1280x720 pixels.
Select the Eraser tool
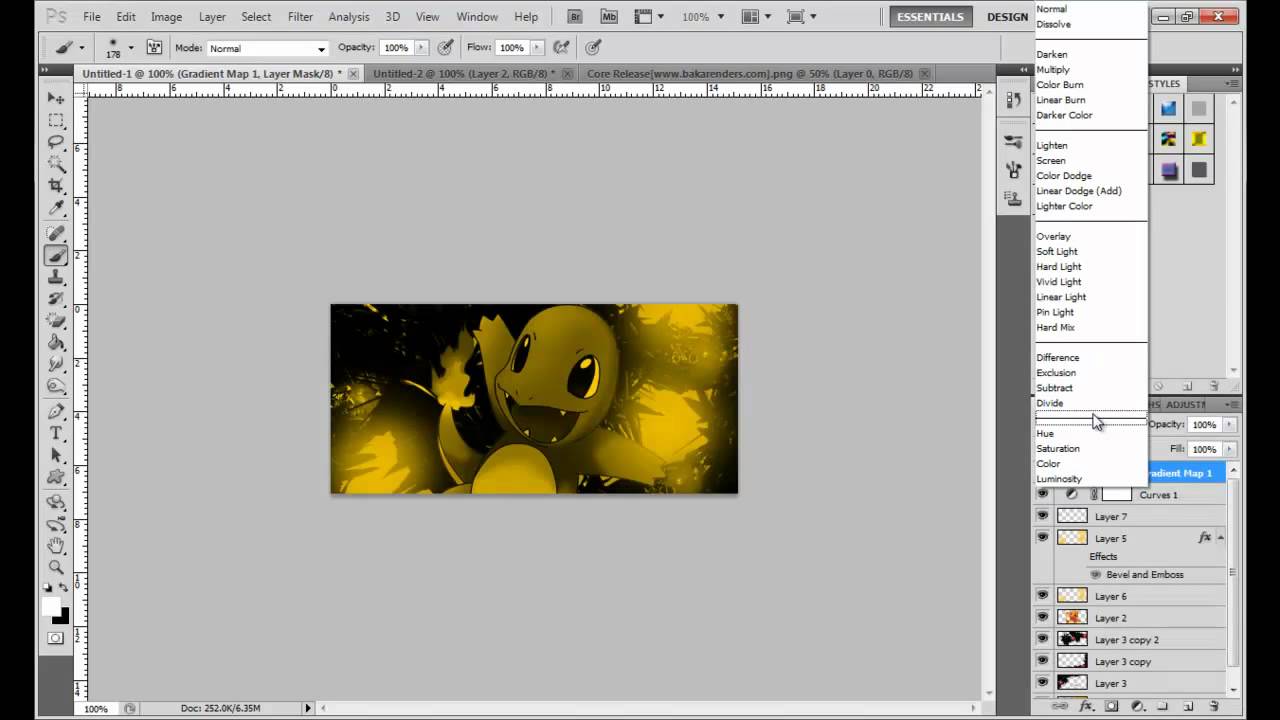pyautogui.click(x=56, y=321)
